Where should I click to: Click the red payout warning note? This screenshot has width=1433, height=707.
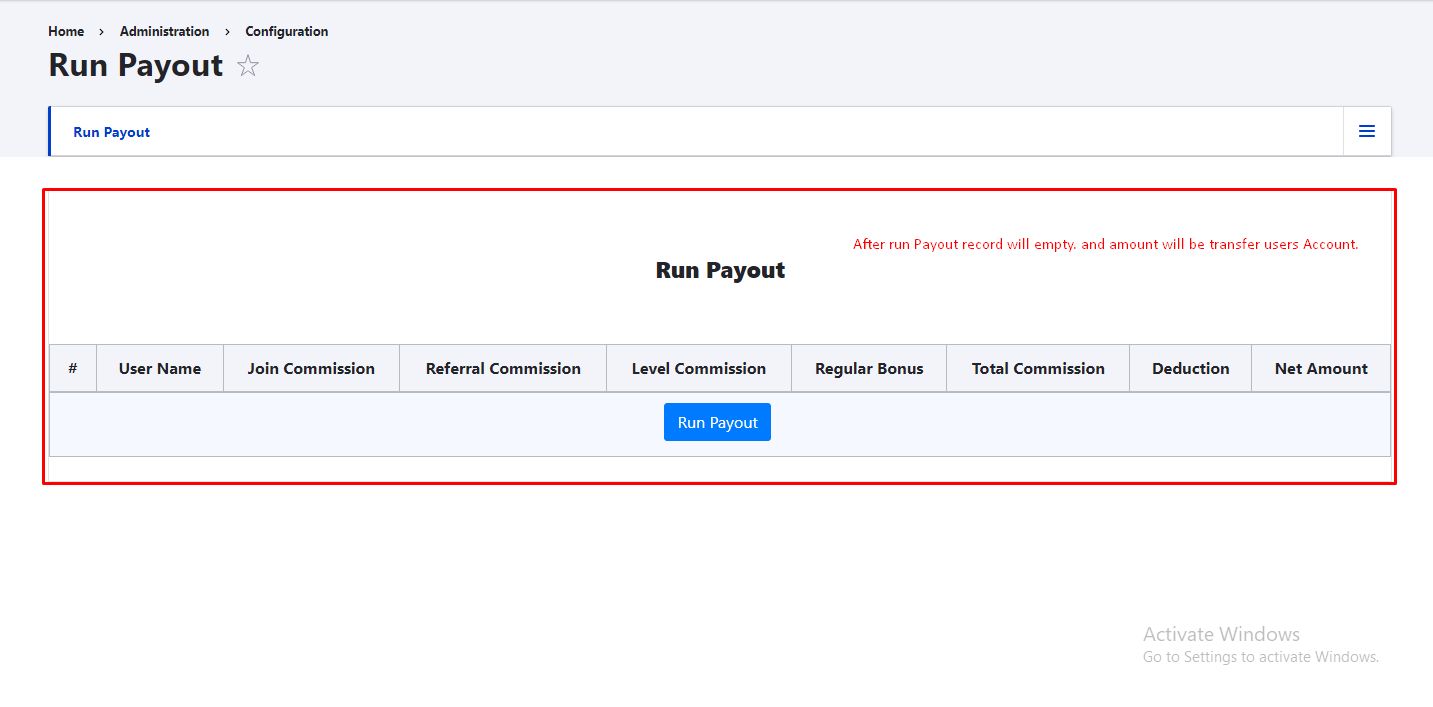coord(1106,244)
